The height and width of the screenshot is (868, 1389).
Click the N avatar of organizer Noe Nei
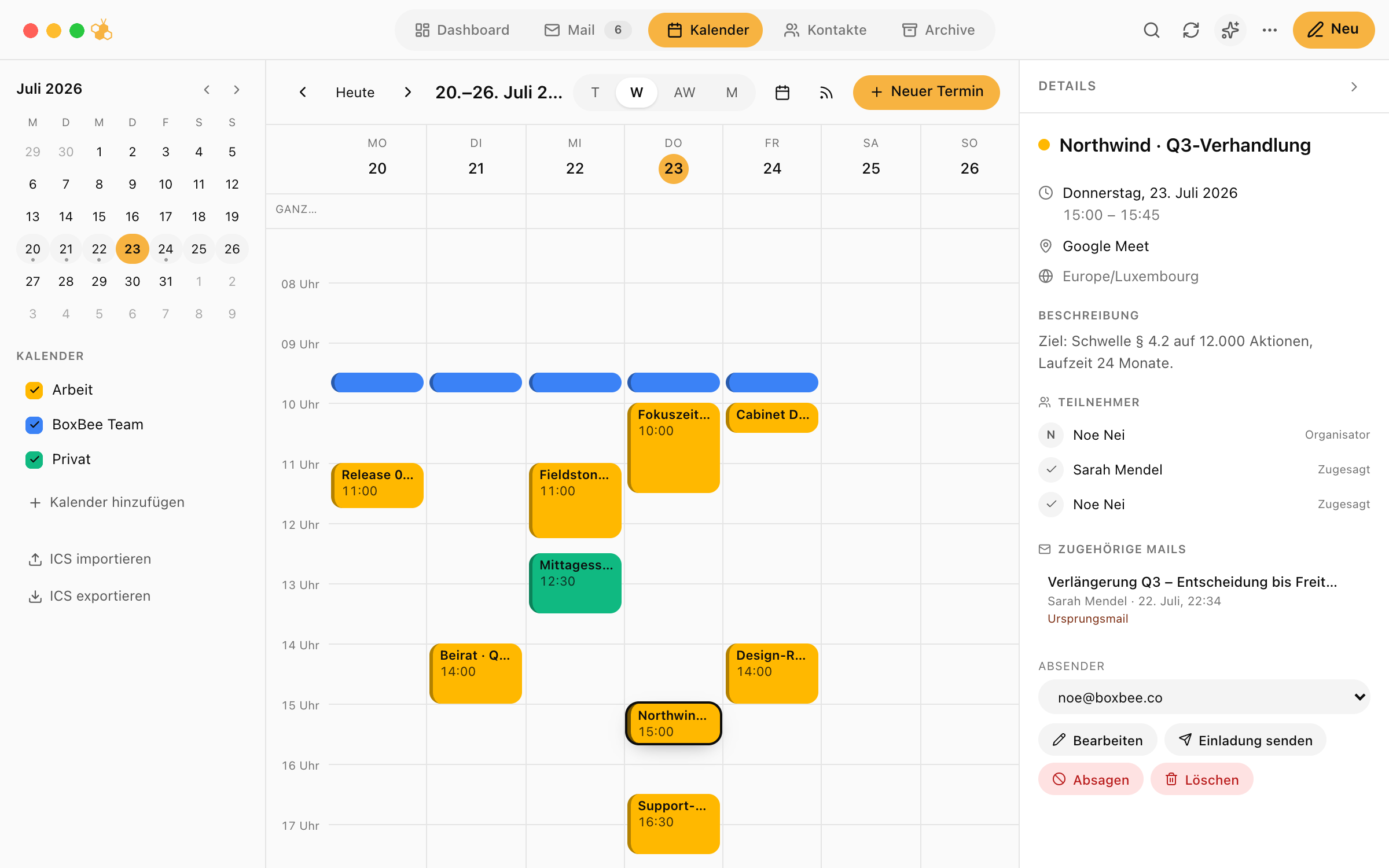pyautogui.click(x=1051, y=435)
